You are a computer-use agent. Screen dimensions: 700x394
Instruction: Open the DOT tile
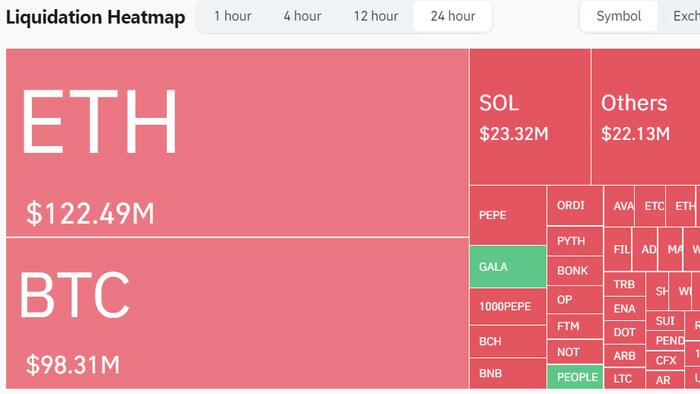624,332
